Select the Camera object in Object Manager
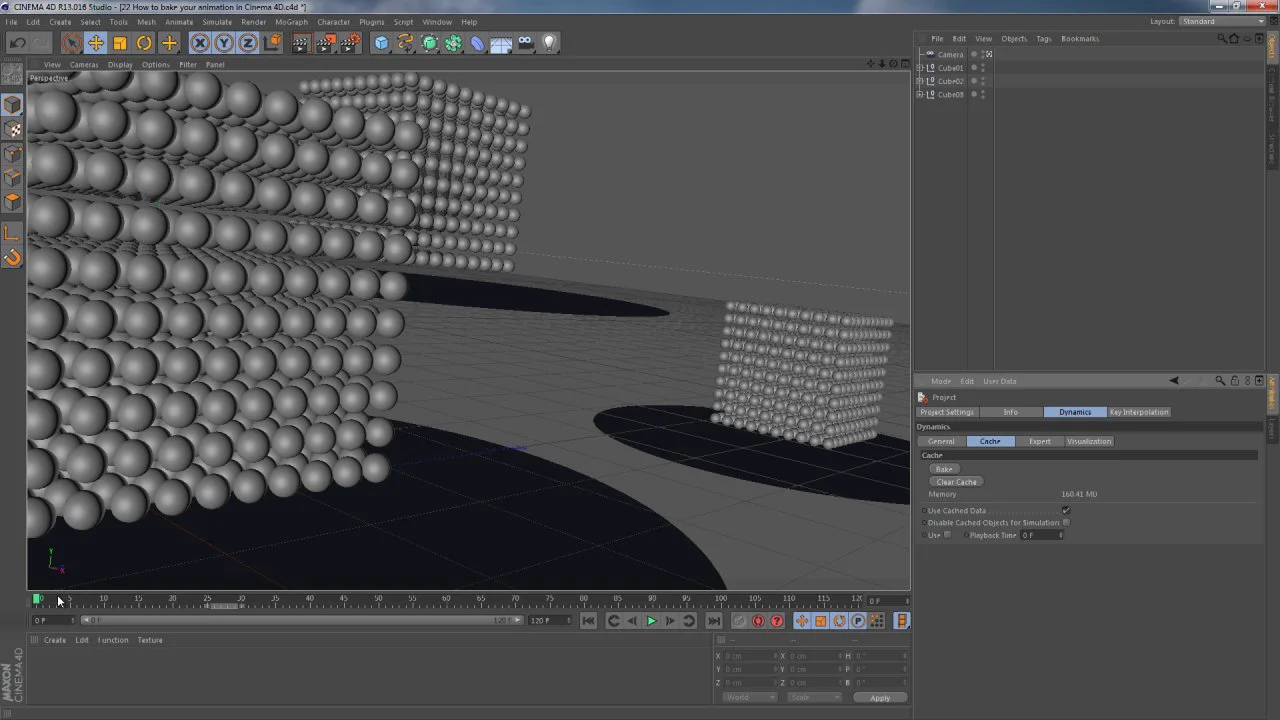 950,54
